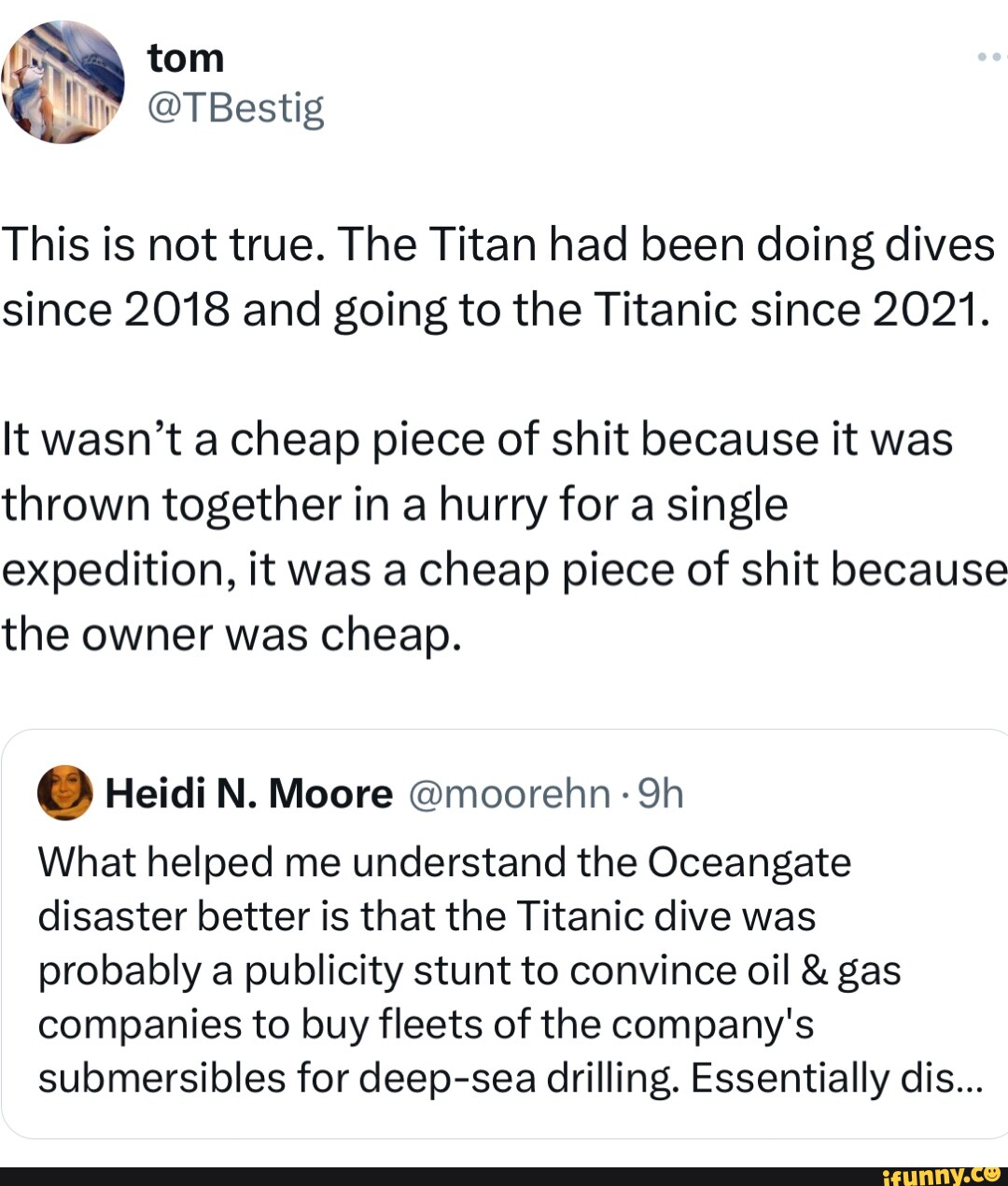Viewport: 1008px width, 1186px height.
Task: Click tom's profile avatar picture
Action: coord(63,82)
